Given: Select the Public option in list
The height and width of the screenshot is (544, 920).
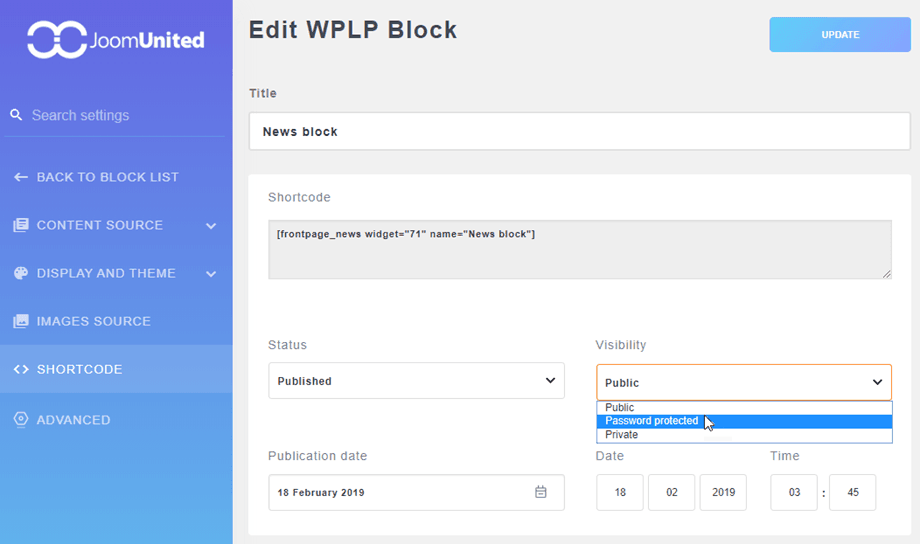Looking at the screenshot, I should [x=620, y=408].
